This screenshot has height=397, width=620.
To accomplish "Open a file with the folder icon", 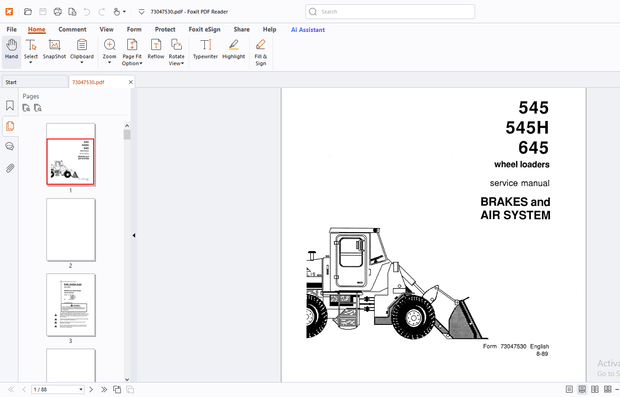I will point(28,12).
